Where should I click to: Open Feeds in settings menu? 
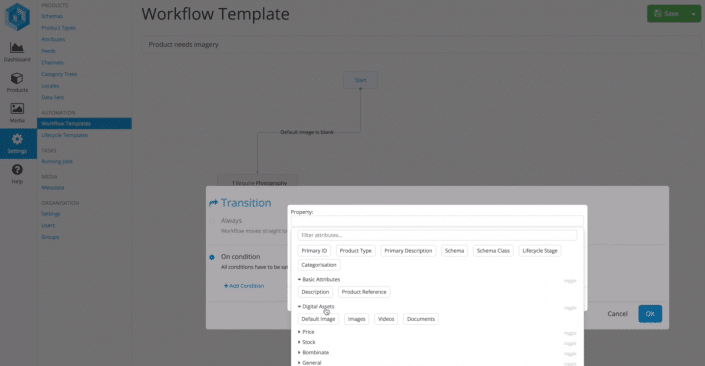click(x=49, y=51)
